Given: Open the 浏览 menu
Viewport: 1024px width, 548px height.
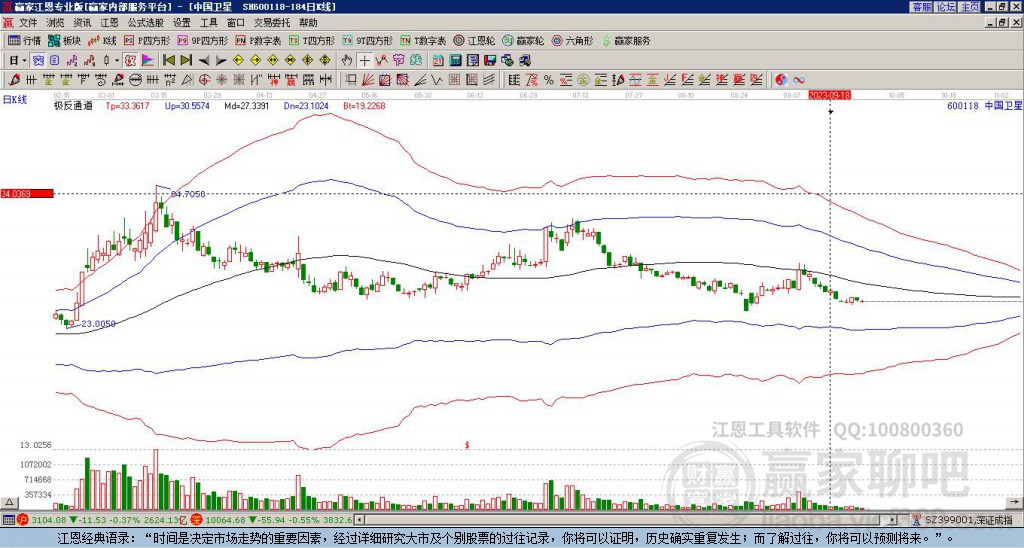Looking at the screenshot, I should [x=56, y=23].
